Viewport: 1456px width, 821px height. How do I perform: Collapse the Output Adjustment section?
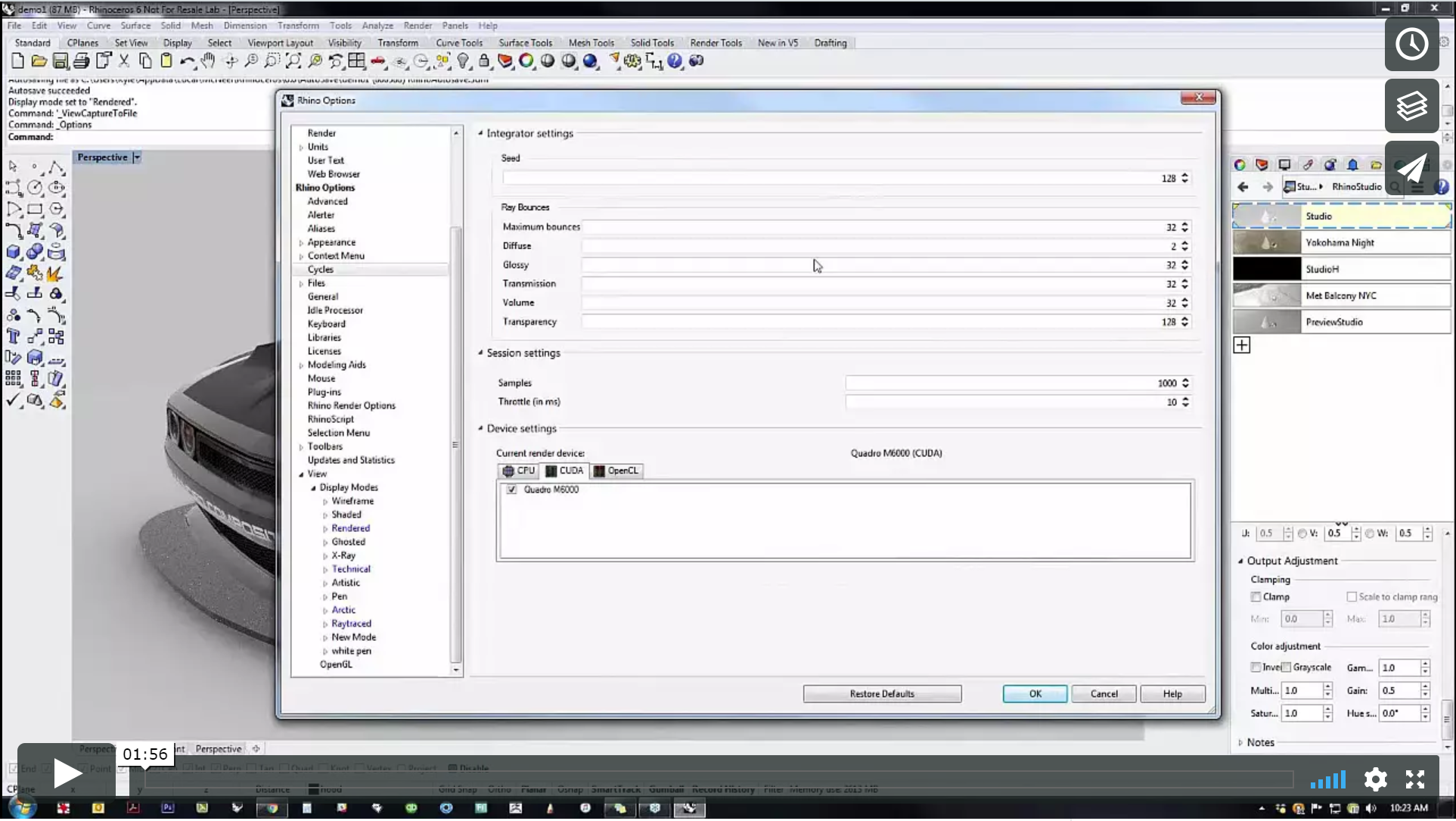(x=1240, y=561)
